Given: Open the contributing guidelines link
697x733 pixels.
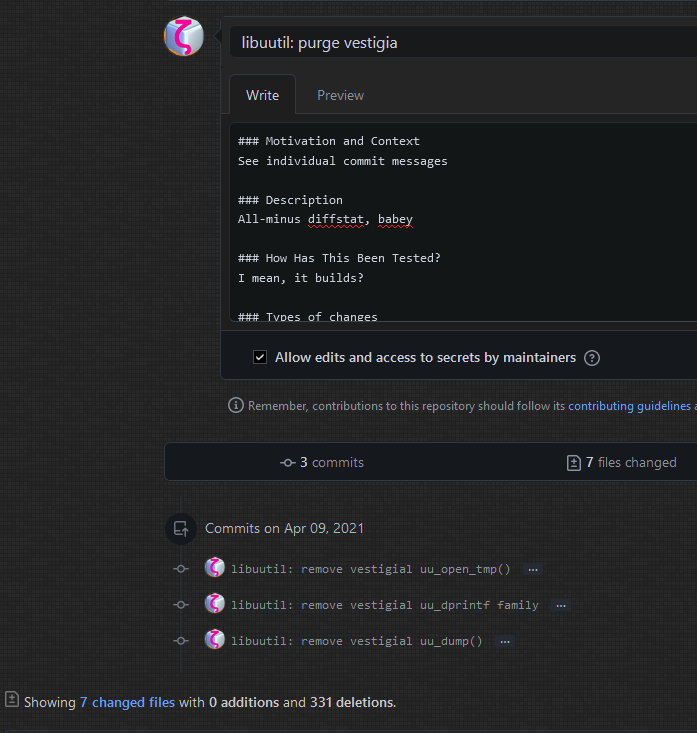Looking at the screenshot, I should pos(629,406).
